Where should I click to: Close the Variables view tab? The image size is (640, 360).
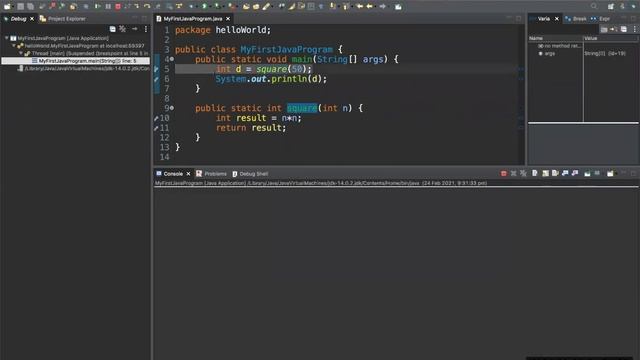[x=556, y=19]
